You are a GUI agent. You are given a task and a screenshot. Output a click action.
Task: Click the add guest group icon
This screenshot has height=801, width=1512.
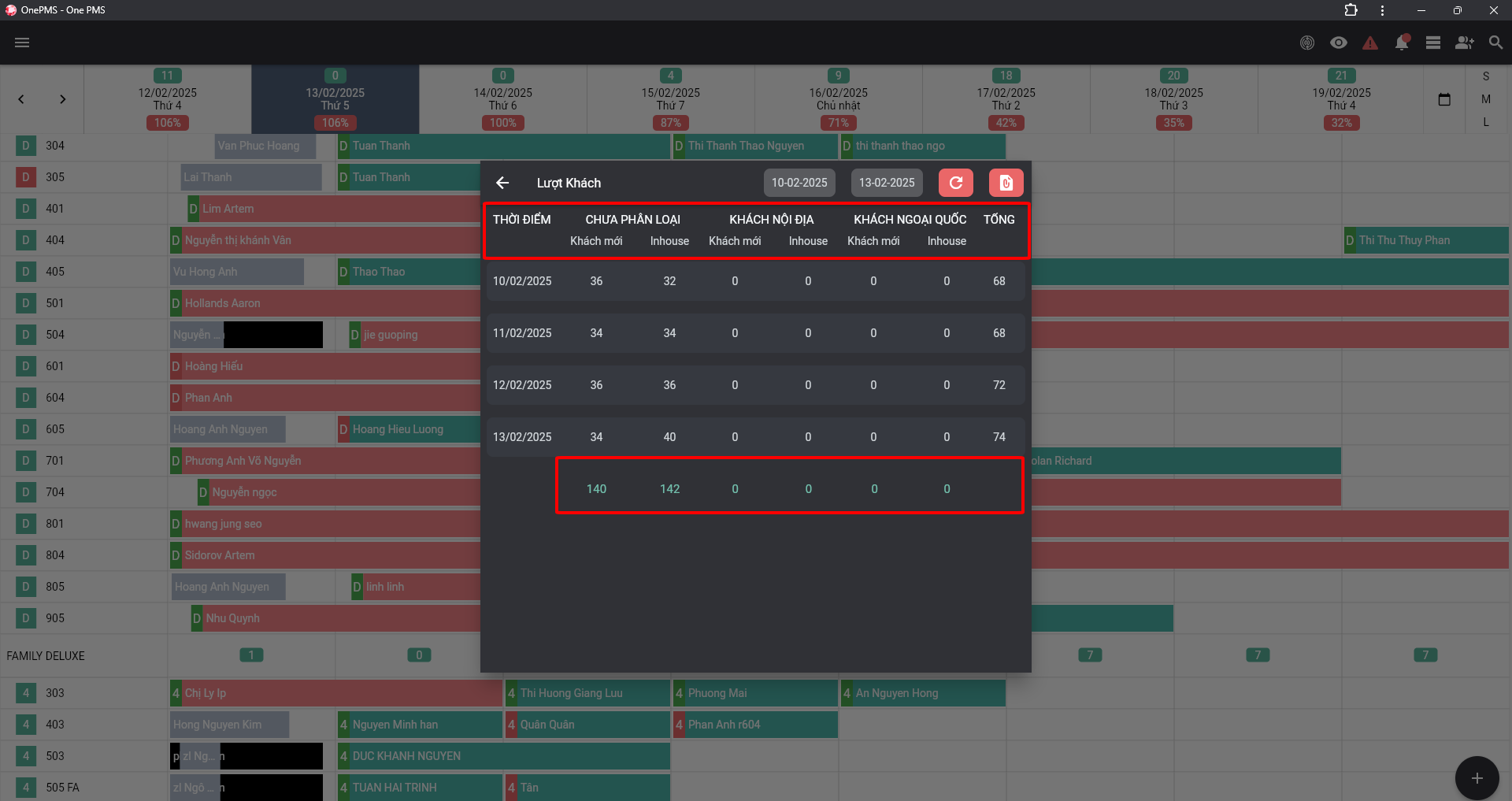(x=1465, y=43)
